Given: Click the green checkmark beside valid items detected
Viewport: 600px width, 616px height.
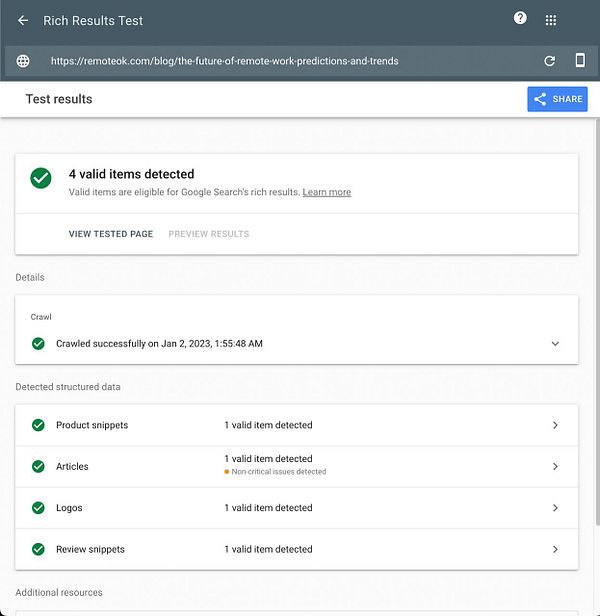Looking at the screenshot, I should point(41,178).
